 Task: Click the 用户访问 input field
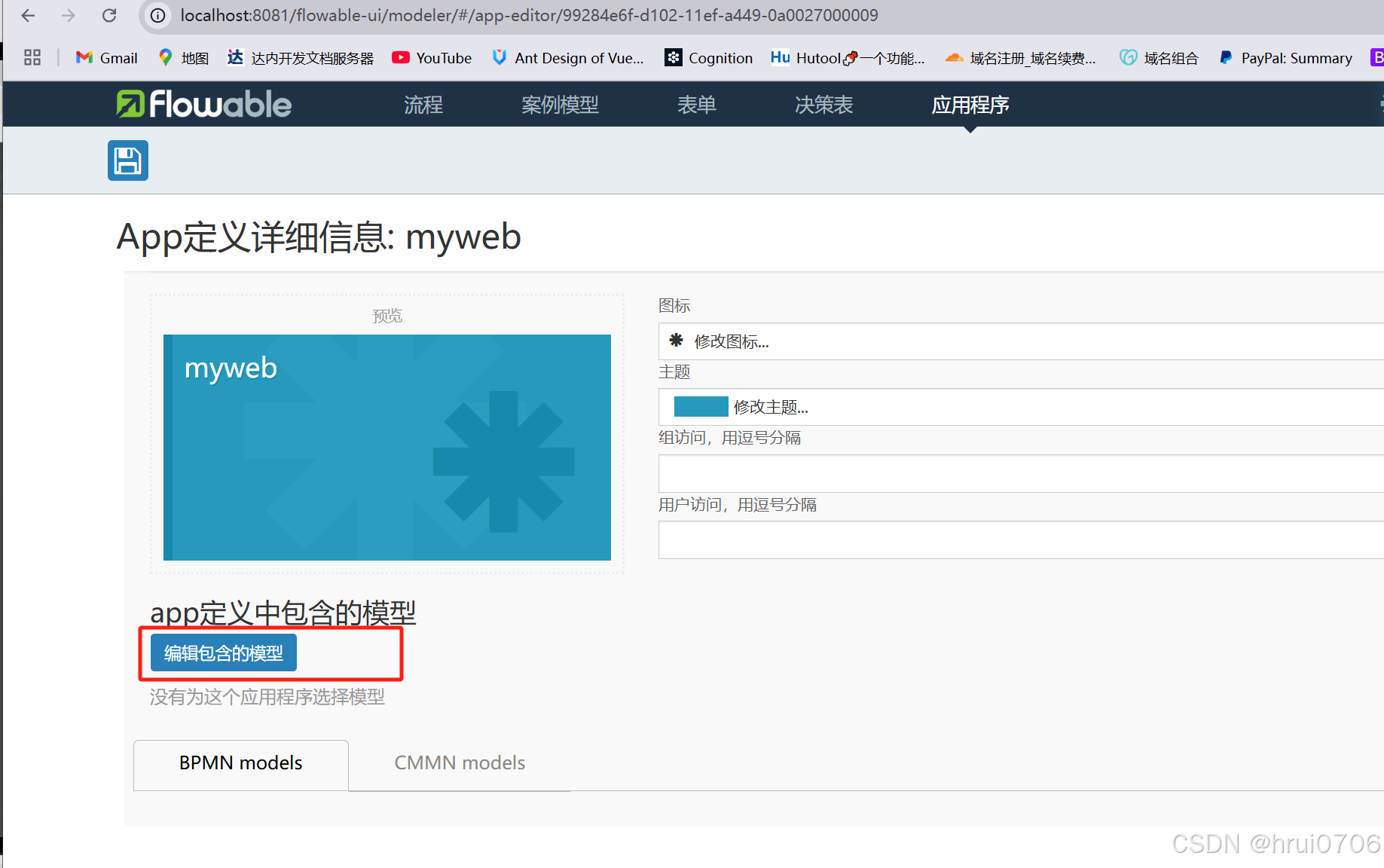point(1017,539)
